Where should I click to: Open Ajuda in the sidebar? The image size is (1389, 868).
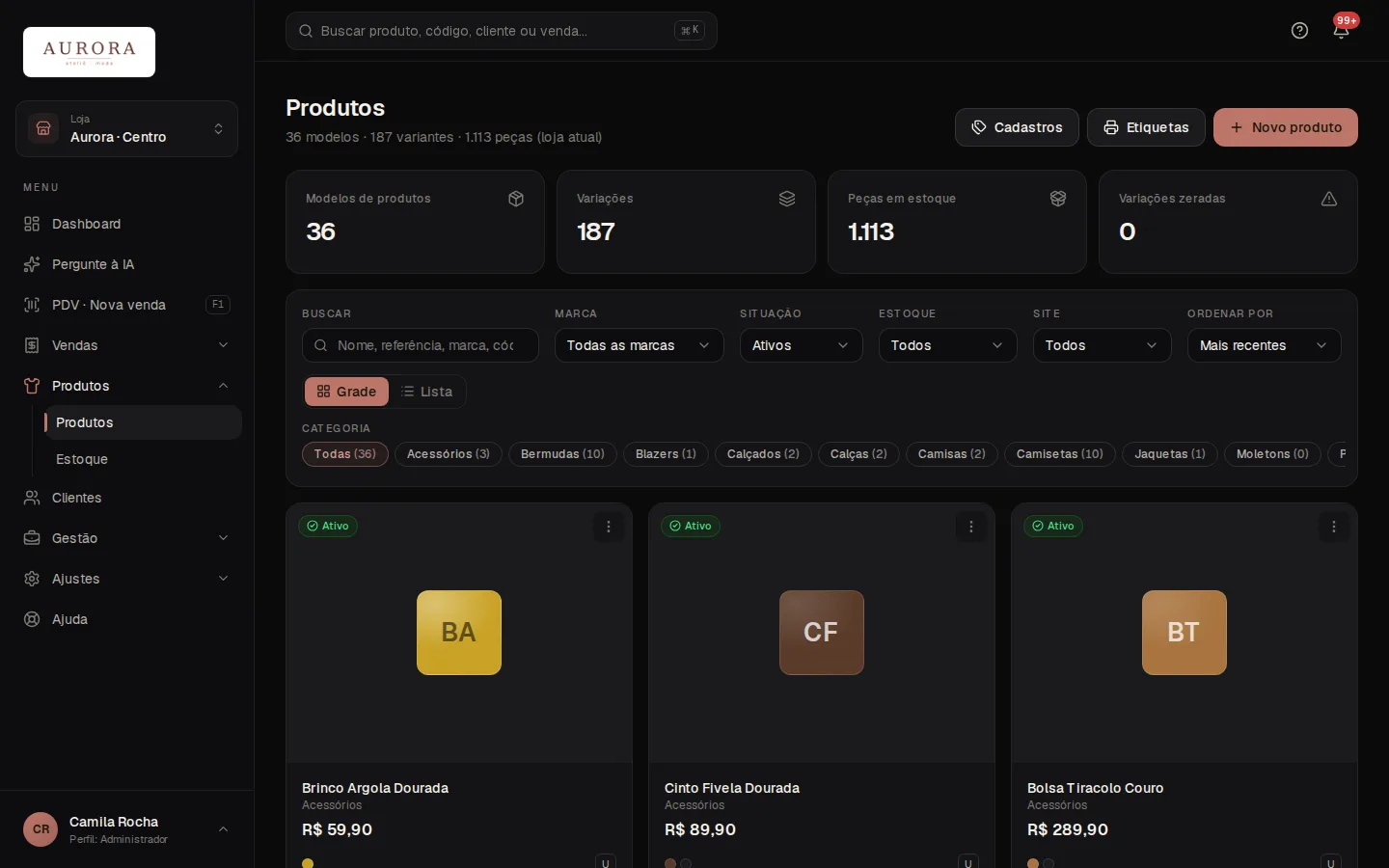126,619
